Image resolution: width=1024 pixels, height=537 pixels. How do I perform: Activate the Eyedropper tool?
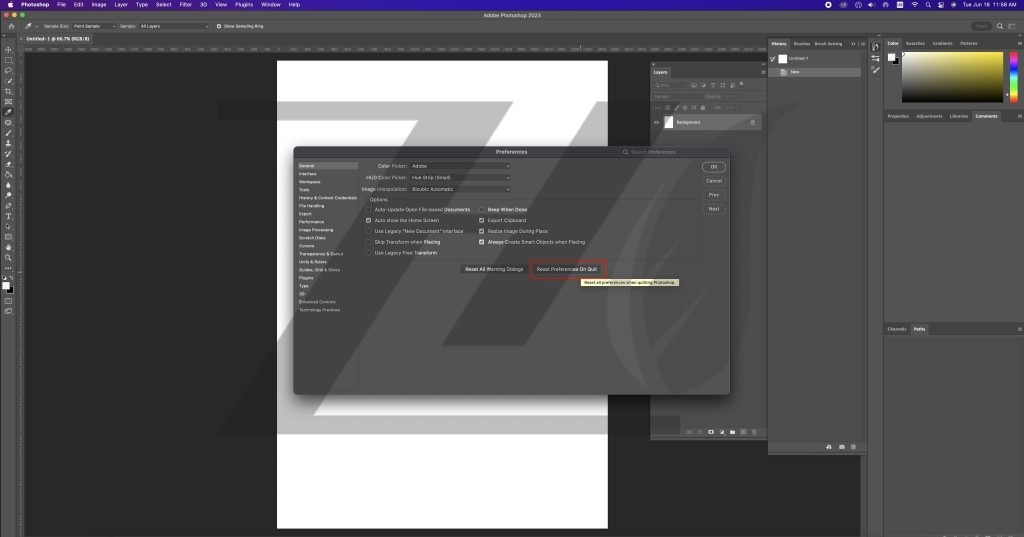[x=8, y=112]
